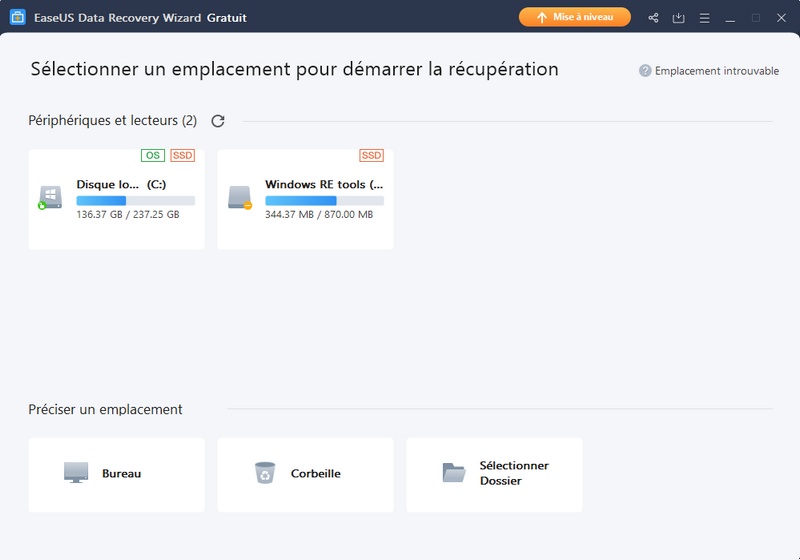The height and width of the screenshot is (560, 800).
Task: Click the Disque lo... (C:) drive name
Action: pyautogui.click(x=121, y=185)
